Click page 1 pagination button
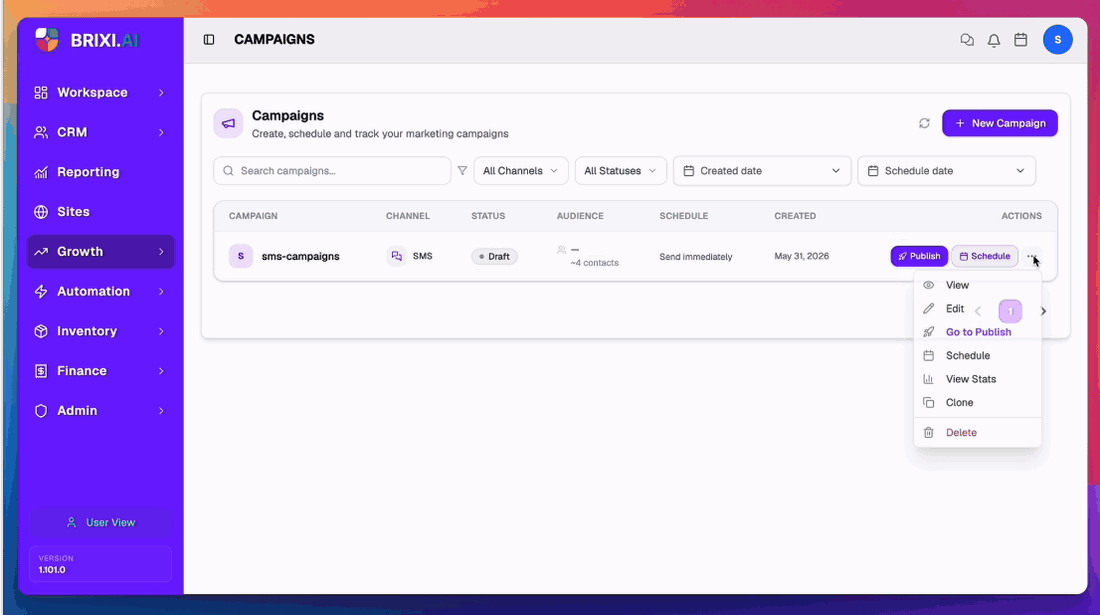This screenshot has height=615, width=1100. click(1010, 311)
